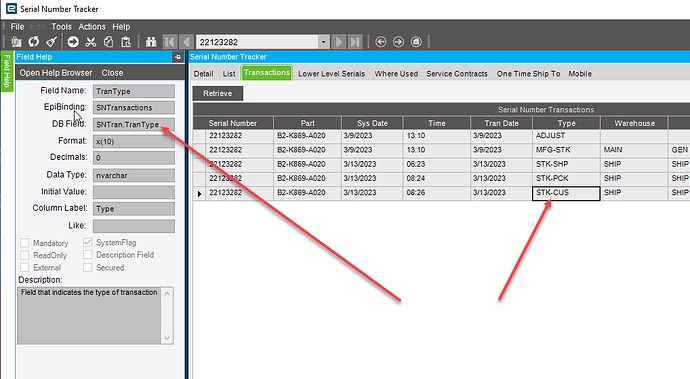Image resolution: width=690 pixels, height=379 pixels.
Task: Click the Sys Date column header
Action: (372, 123)
